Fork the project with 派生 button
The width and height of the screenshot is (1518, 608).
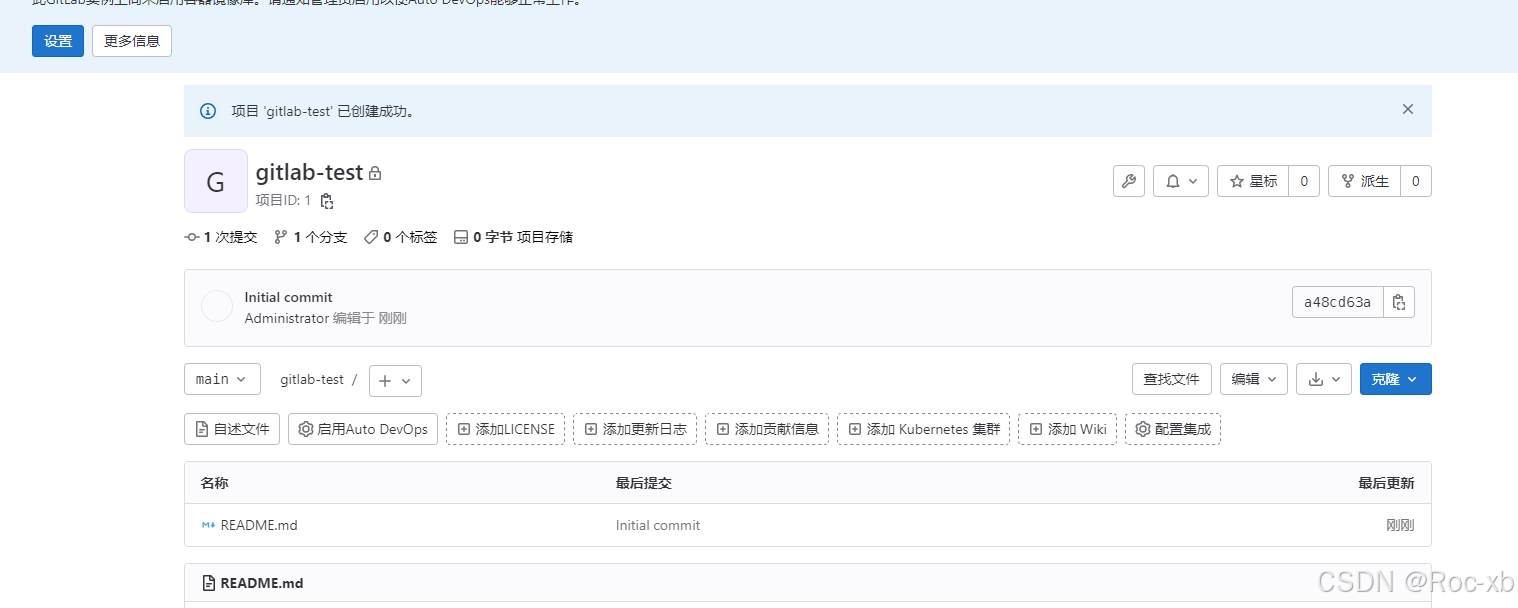coord(1364,181)
